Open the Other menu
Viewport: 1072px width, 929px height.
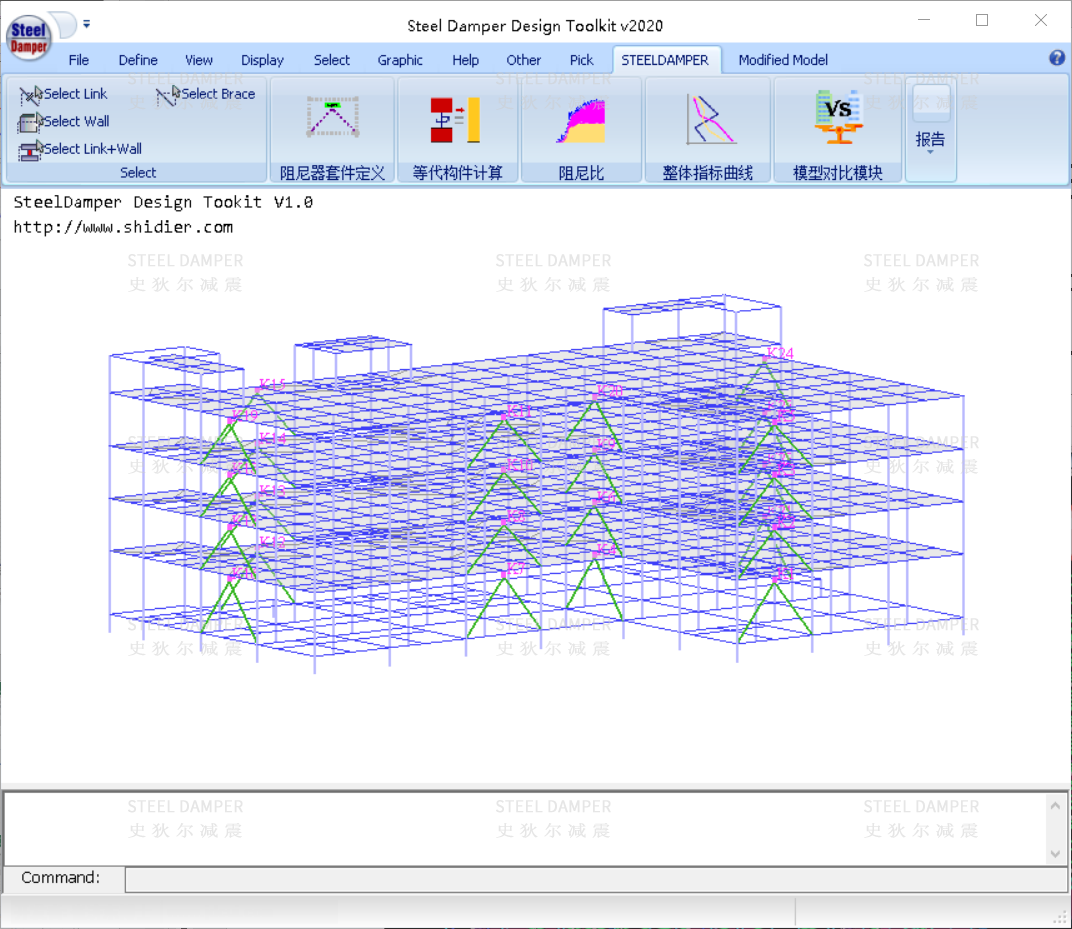(x=524, y=60)
